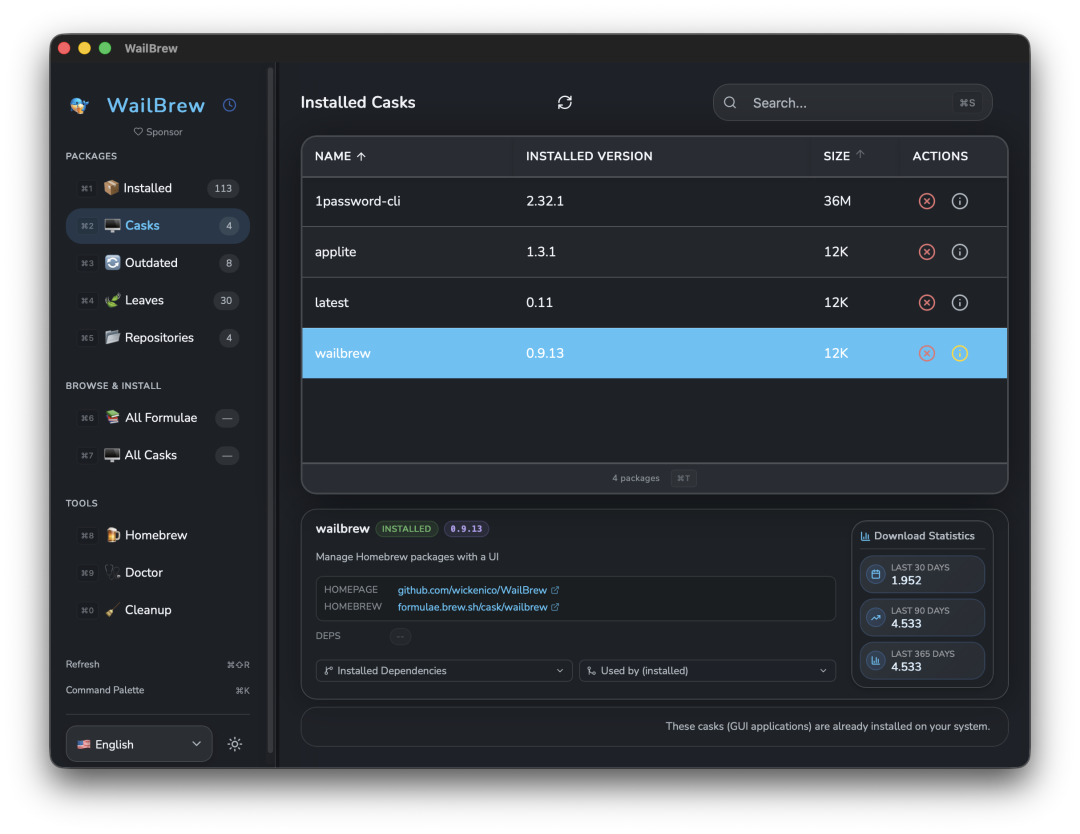Click the INSTALLED VERSION column header

(589, 156)
